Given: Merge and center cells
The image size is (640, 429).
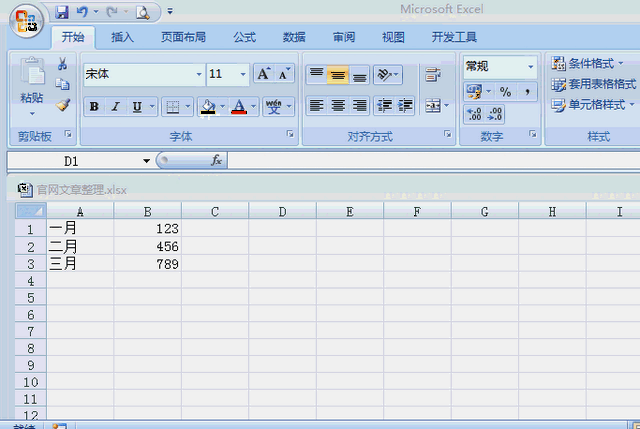Looking at the screenshot, I should pyautogui.click(x=433, y=106).
